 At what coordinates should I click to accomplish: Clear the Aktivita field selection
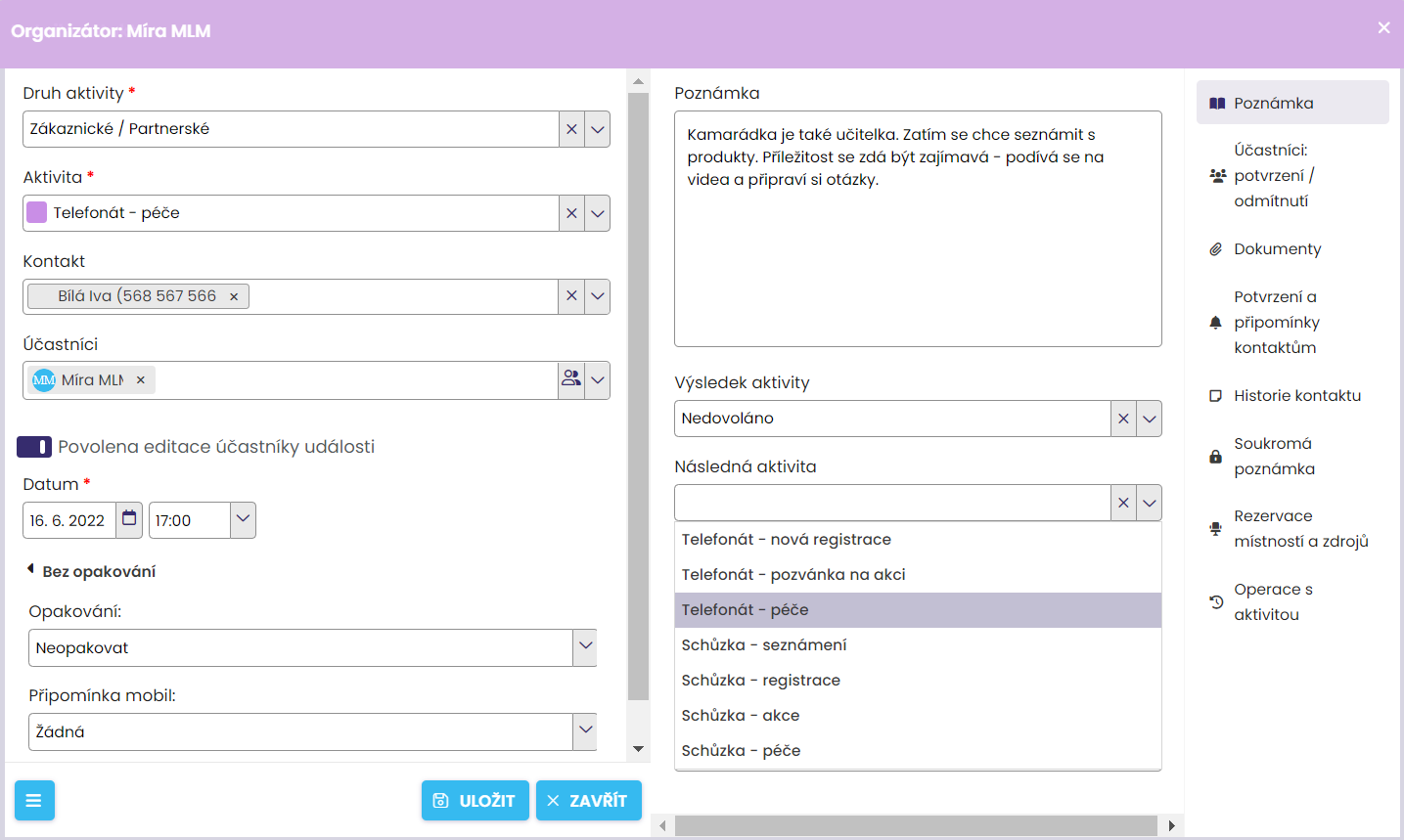(x=571, y=213)
